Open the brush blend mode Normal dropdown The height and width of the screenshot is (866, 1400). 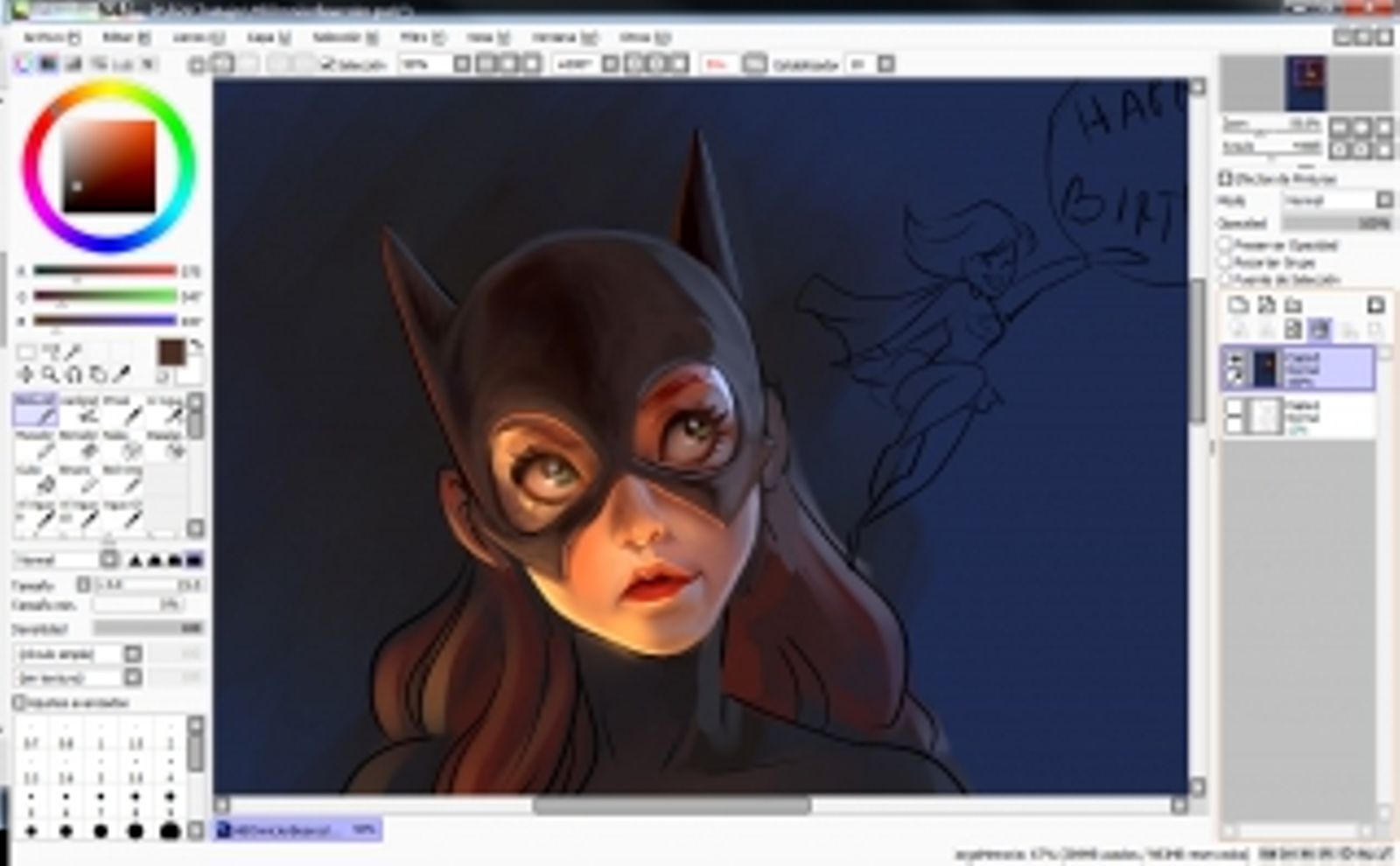click(x=109, y=560)
